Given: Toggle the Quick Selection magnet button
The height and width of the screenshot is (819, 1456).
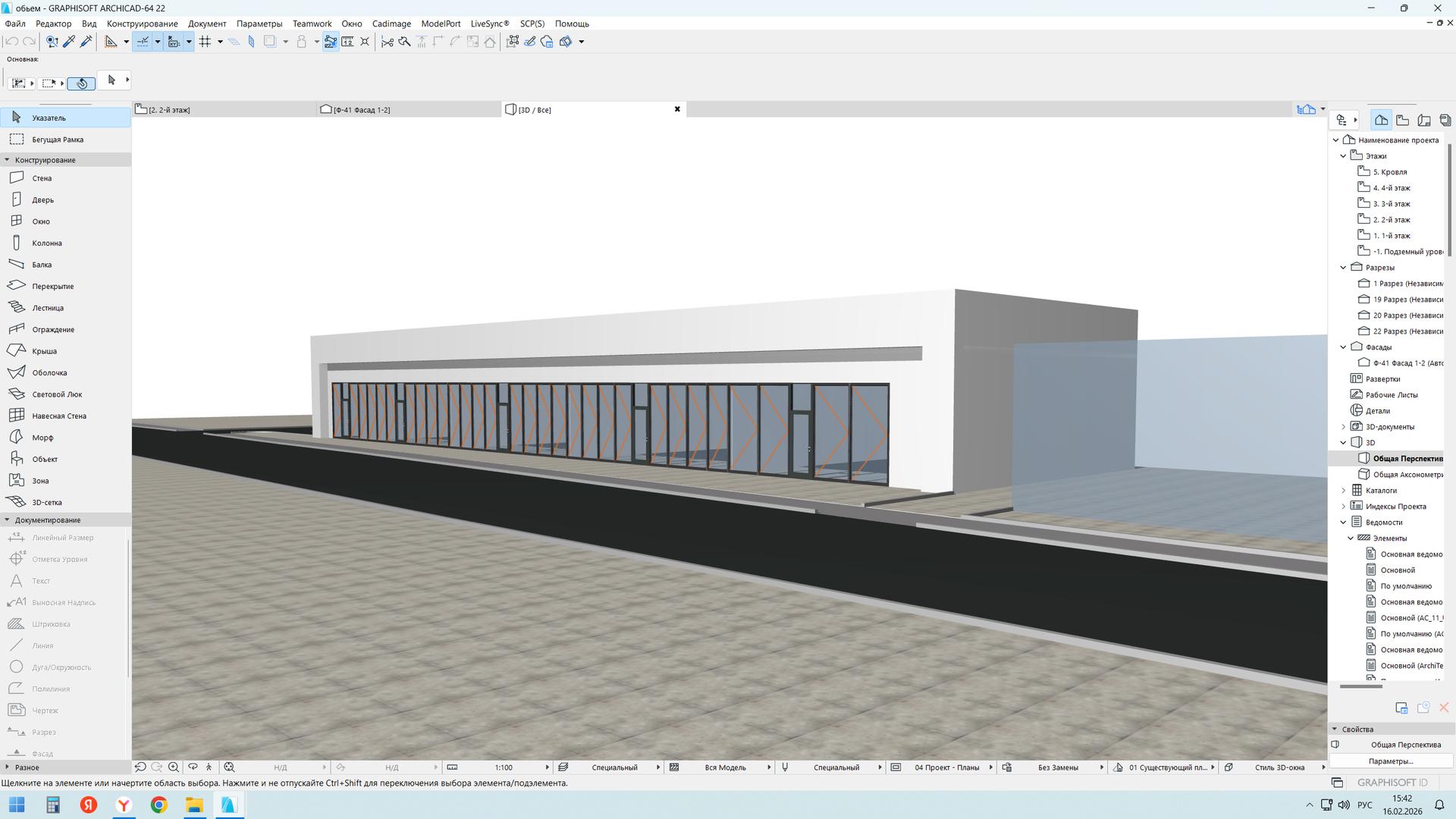Looking at the screenshot, I should 81,83.
